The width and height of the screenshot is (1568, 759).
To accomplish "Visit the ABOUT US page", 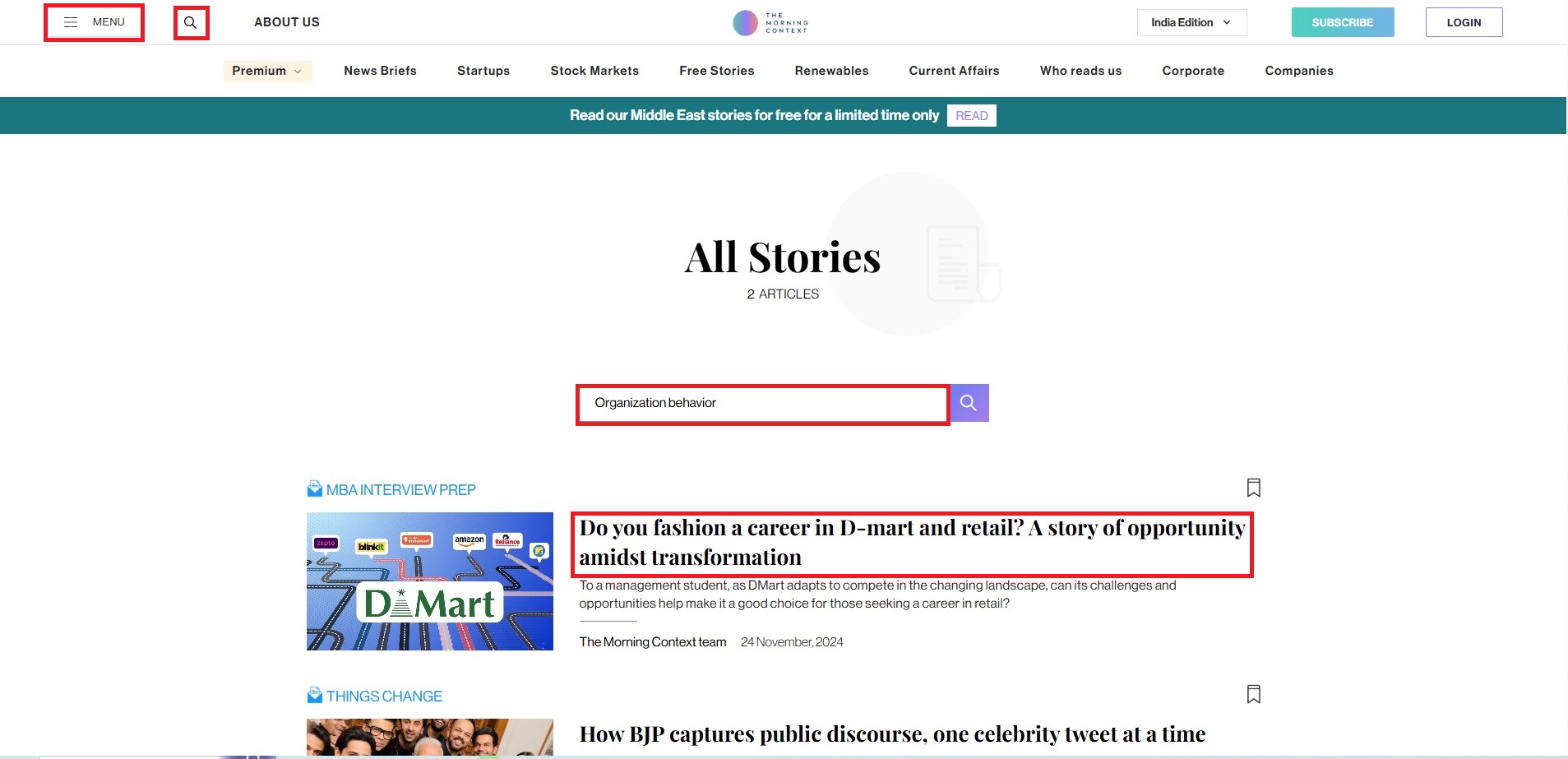I will tap(287, 22).
